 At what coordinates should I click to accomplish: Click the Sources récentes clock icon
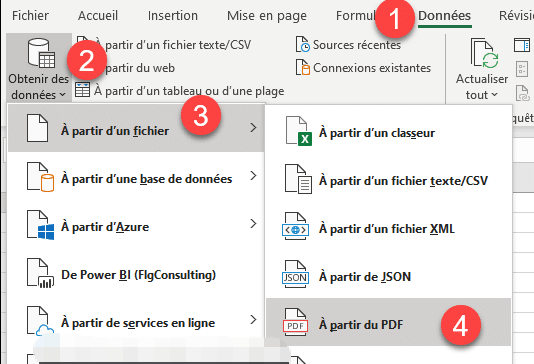click(x=302, y=45)
